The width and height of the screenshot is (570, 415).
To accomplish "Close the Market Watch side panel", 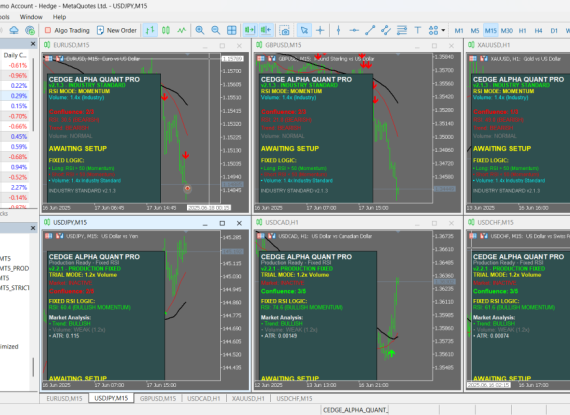I will (33, 44).
